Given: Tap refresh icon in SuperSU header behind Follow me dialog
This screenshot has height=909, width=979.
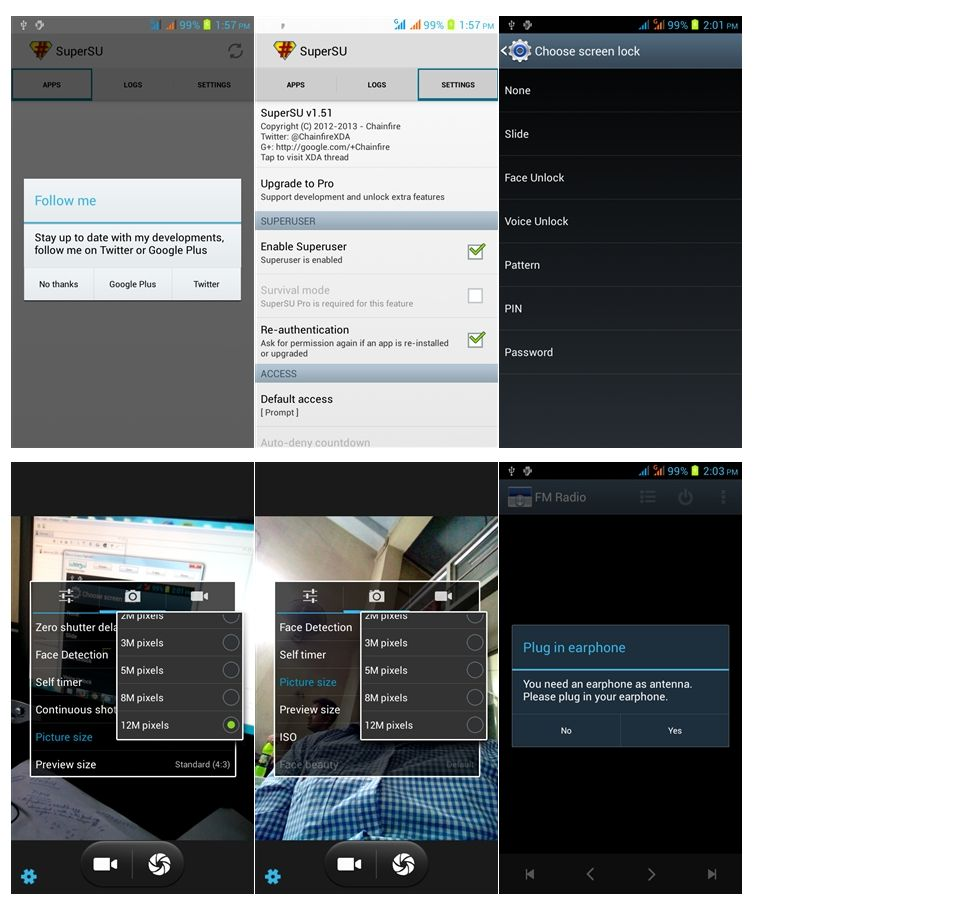Looking at the screenshot, I should point(235,51).
